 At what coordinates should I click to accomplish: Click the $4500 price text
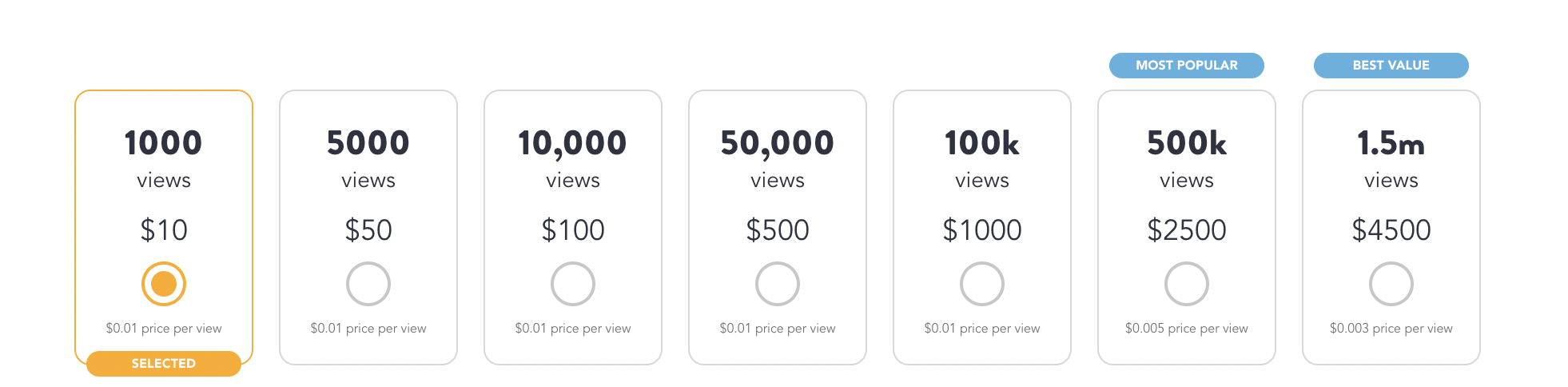tap(1391, 230)
